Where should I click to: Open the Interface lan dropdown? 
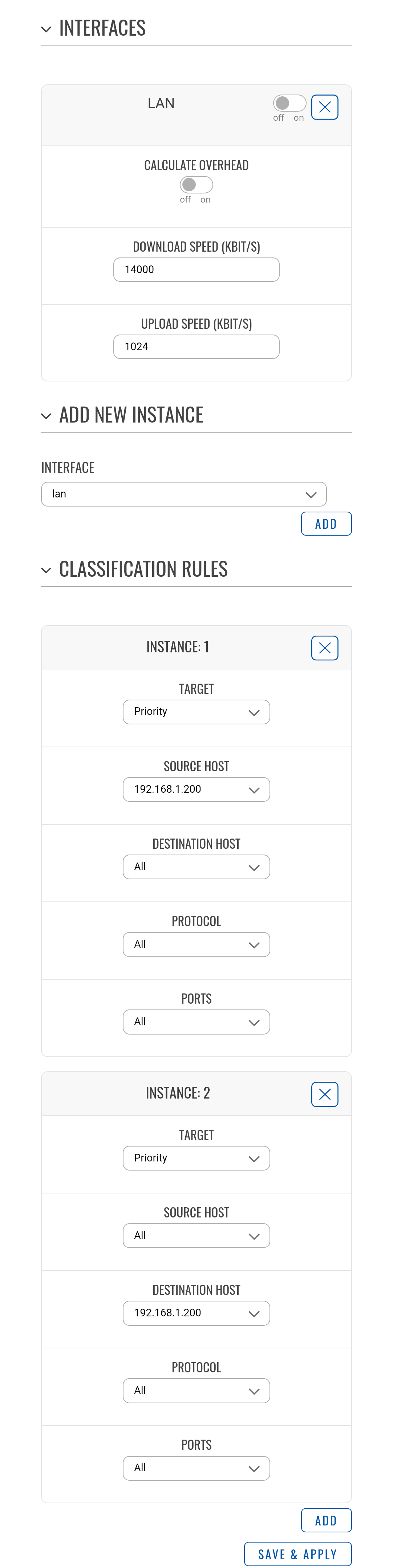184,494
